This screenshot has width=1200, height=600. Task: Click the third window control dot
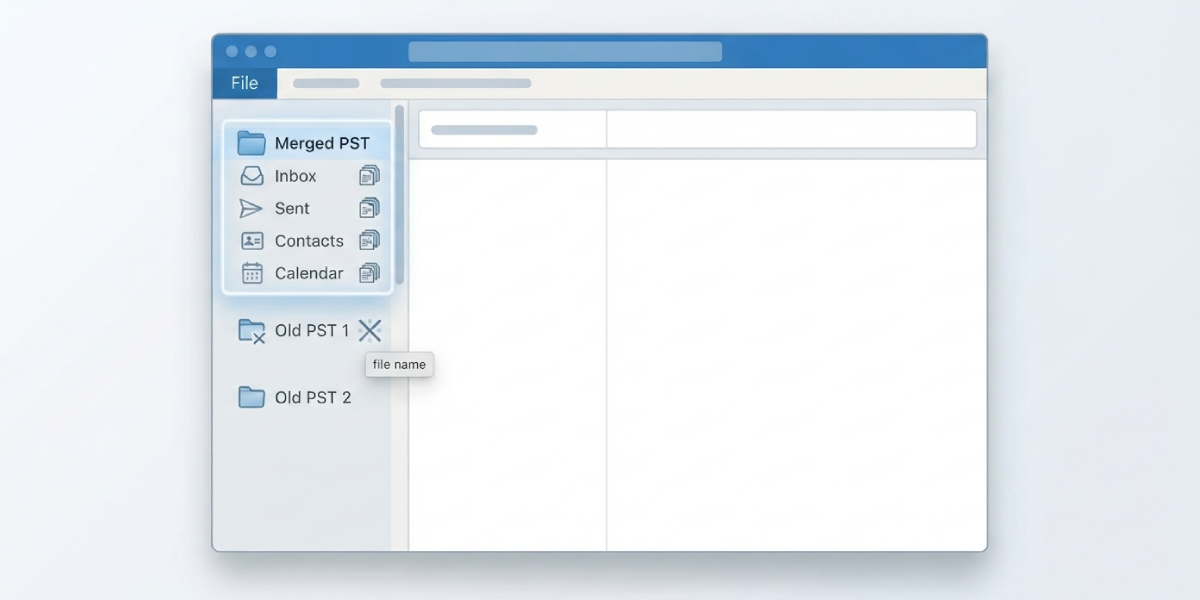click(270, 51)
